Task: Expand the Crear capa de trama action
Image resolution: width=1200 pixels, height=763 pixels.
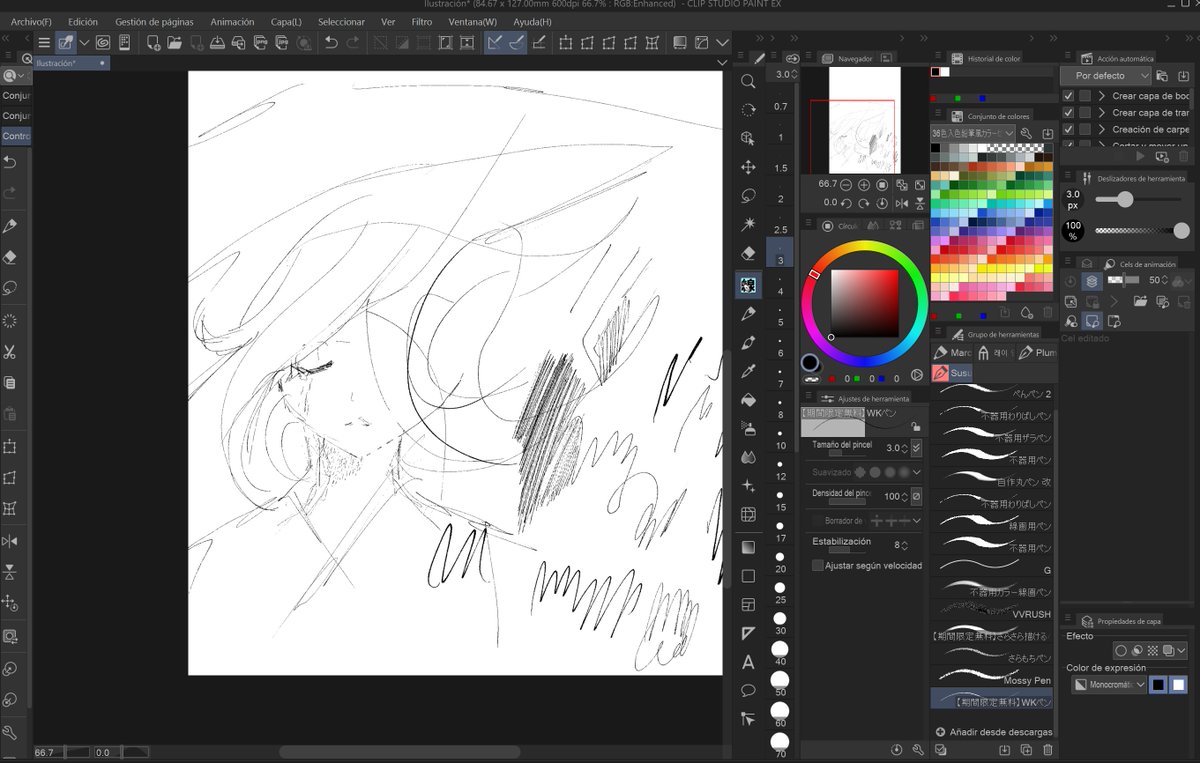Action: point(1101,113)
